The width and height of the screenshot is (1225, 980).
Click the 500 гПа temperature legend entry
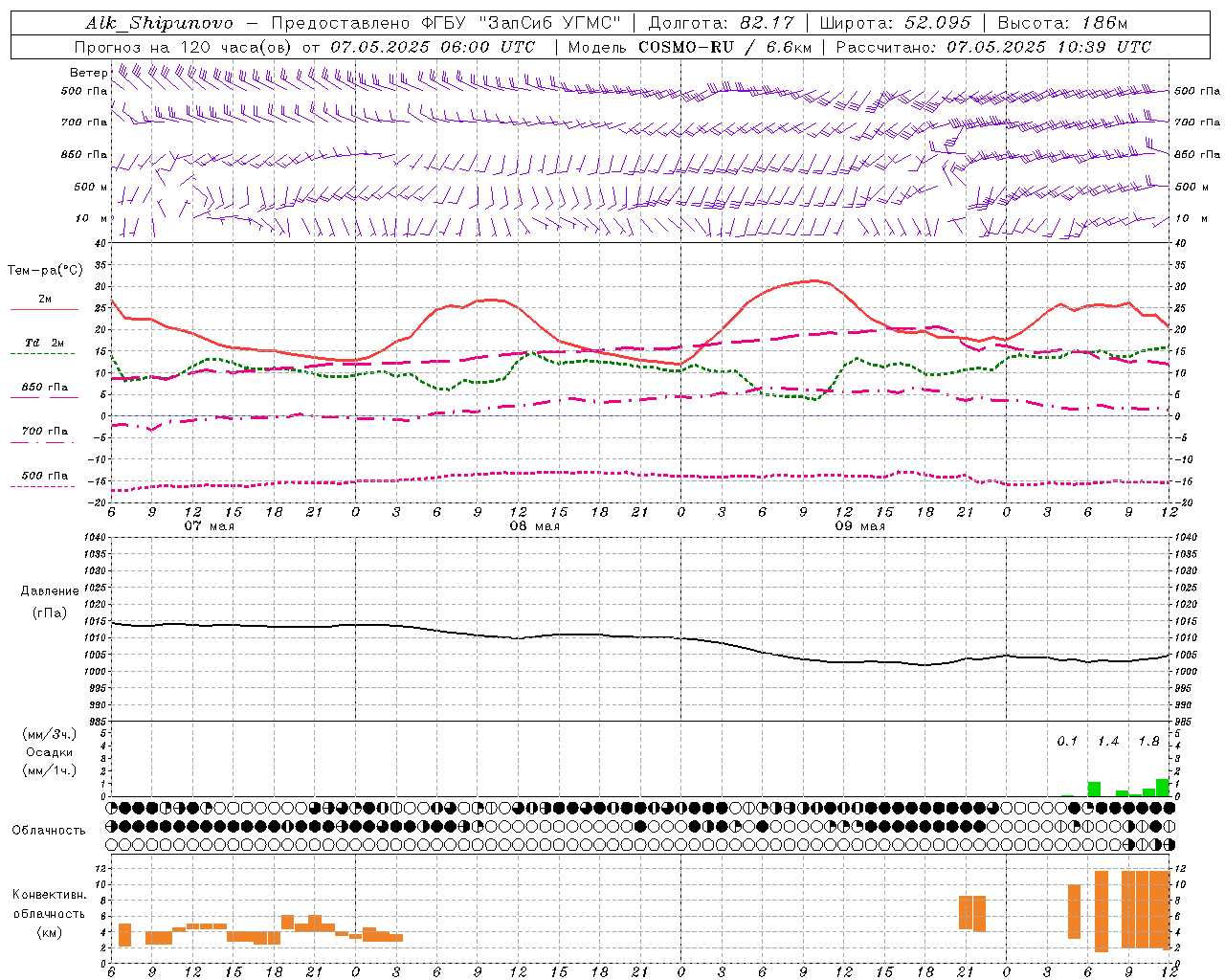pyautogui.click(x=44, y=476)
